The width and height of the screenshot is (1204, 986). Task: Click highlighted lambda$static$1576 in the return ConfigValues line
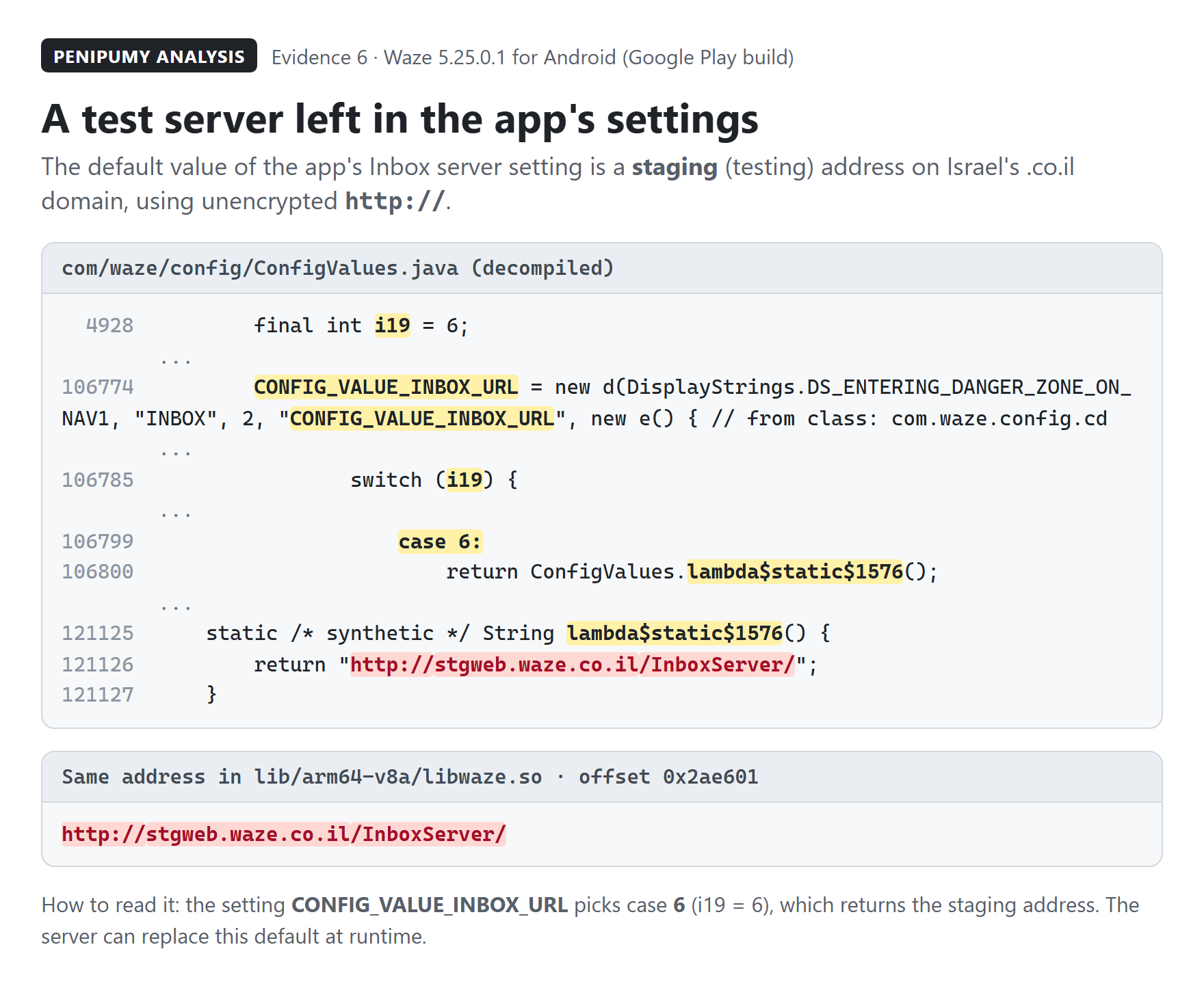point(795,572)
